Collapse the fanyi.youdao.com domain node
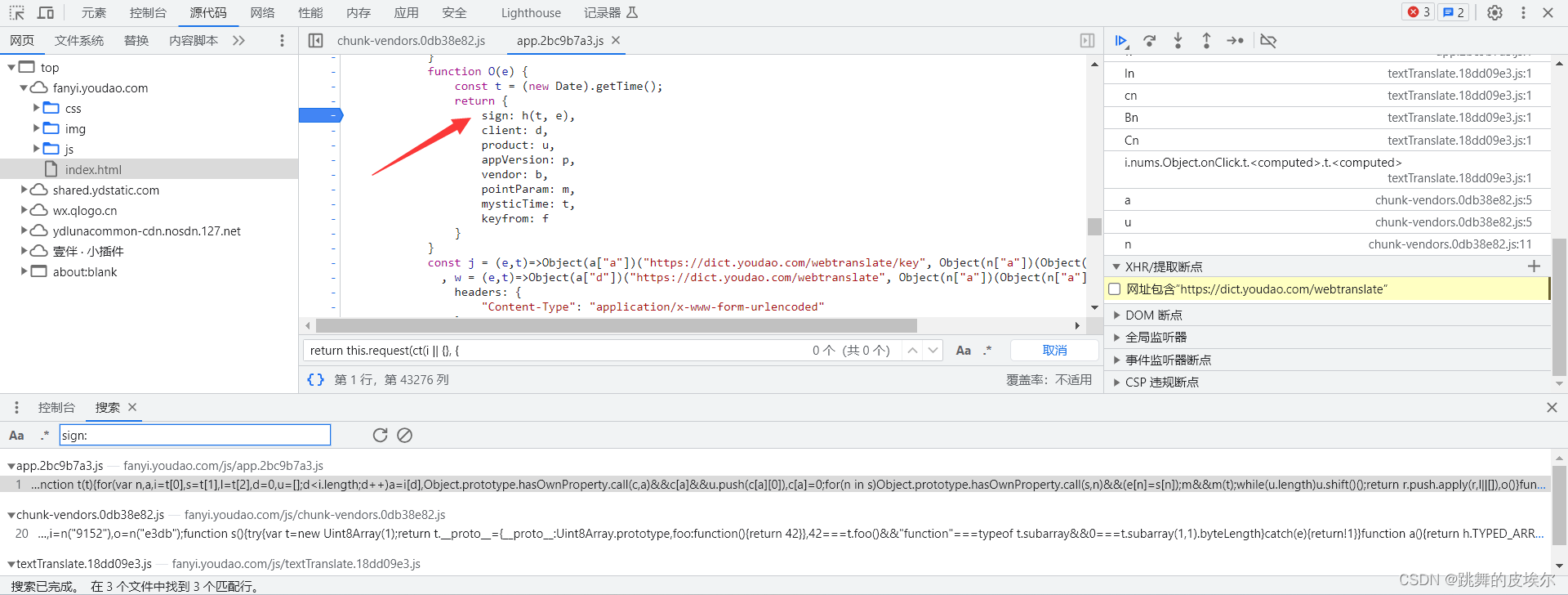1568x595 pixels. click(x=24, y=87)
